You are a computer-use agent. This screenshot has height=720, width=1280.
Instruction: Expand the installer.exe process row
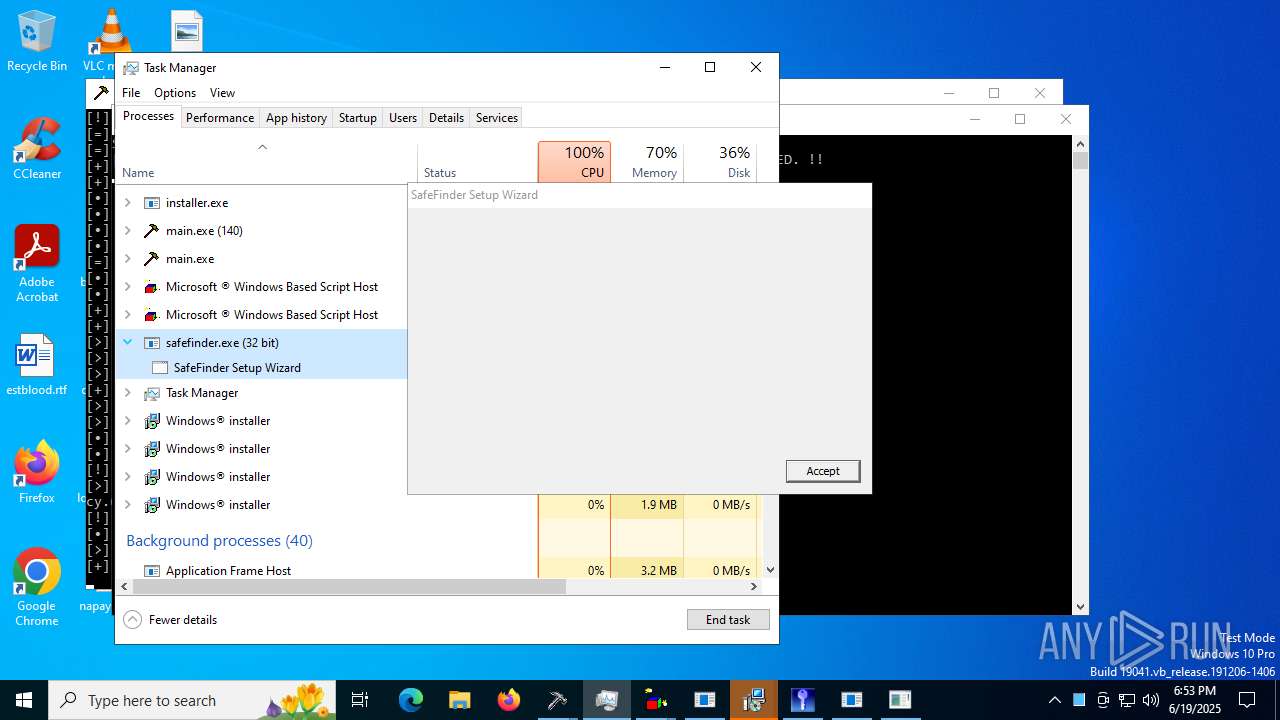(127, 203)
